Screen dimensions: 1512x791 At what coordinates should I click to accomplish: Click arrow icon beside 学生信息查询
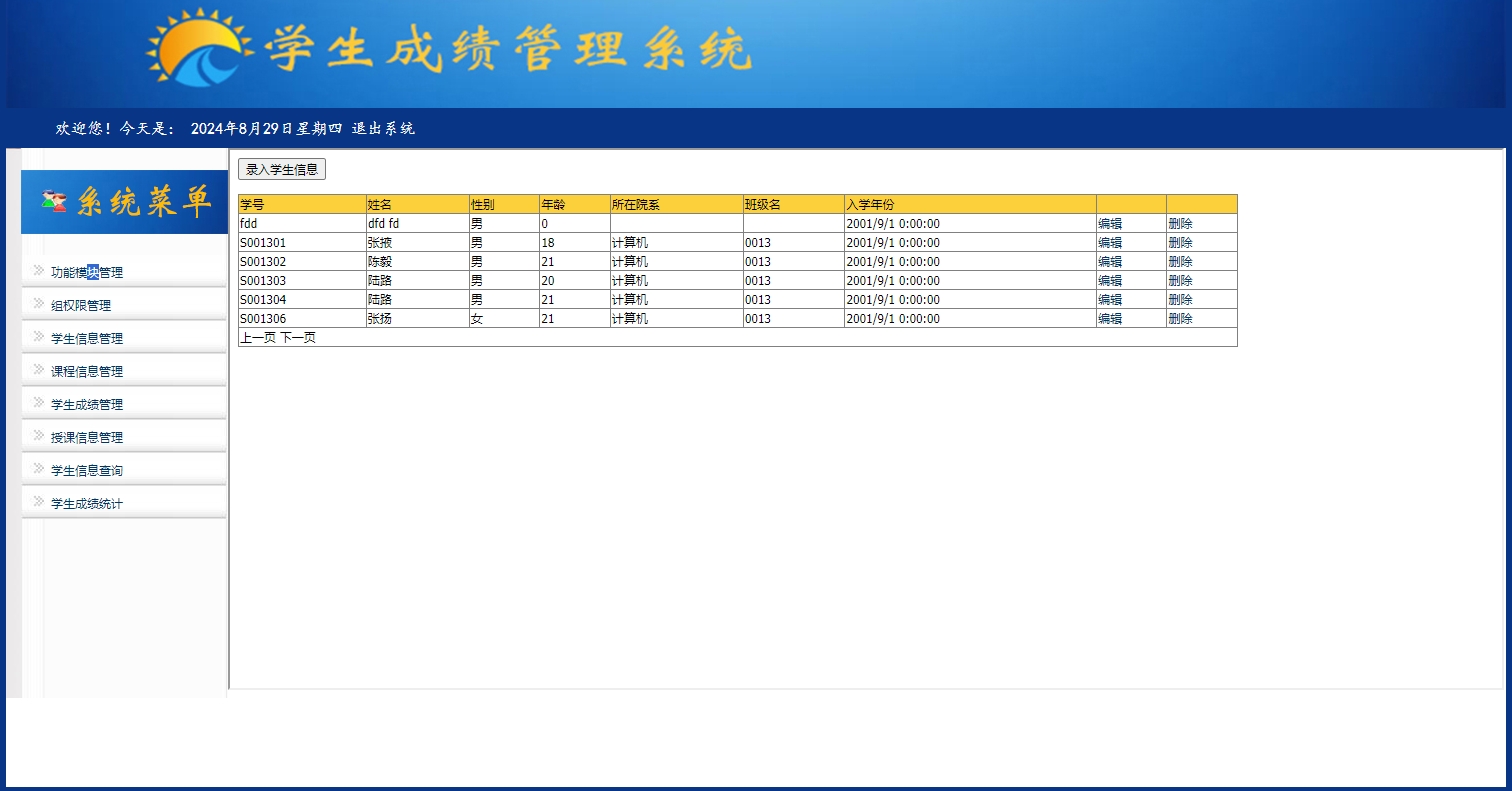[38, 468]
